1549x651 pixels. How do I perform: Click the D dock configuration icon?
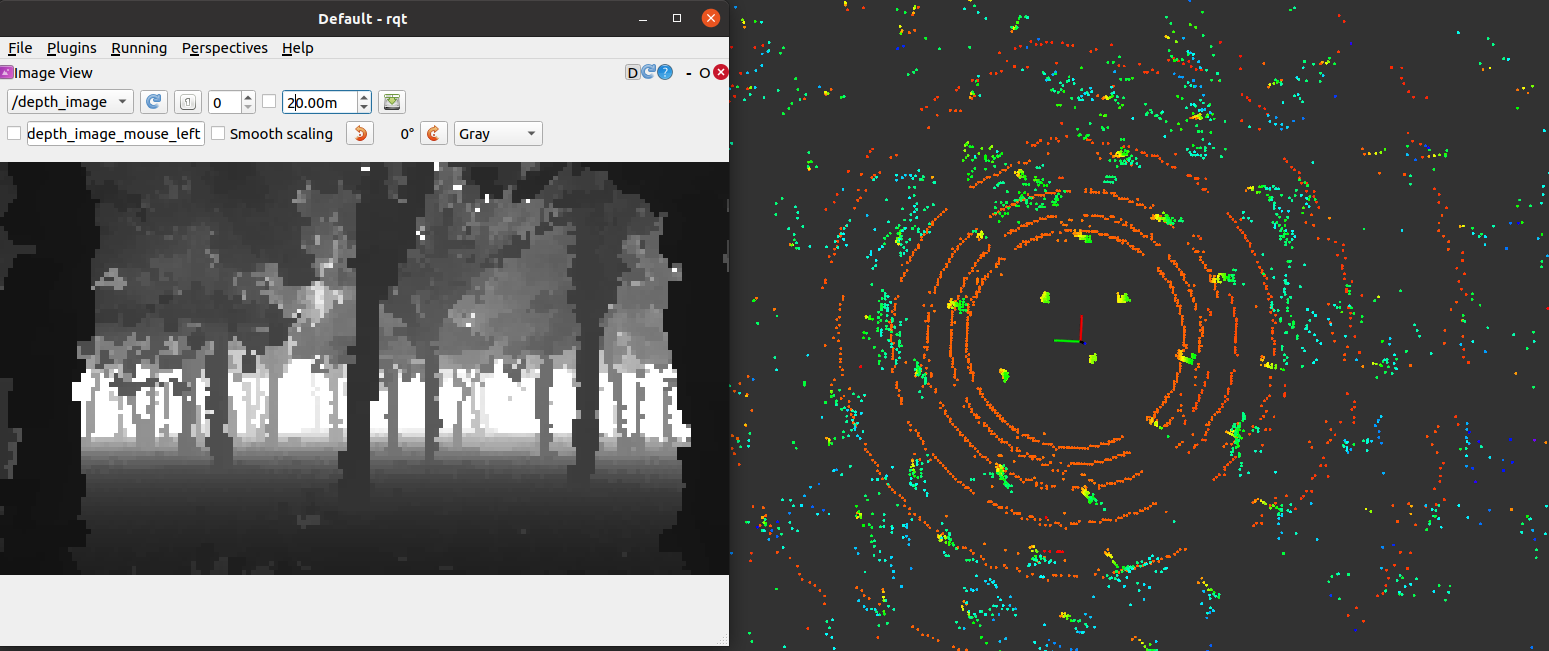click(x=632, y=72)
